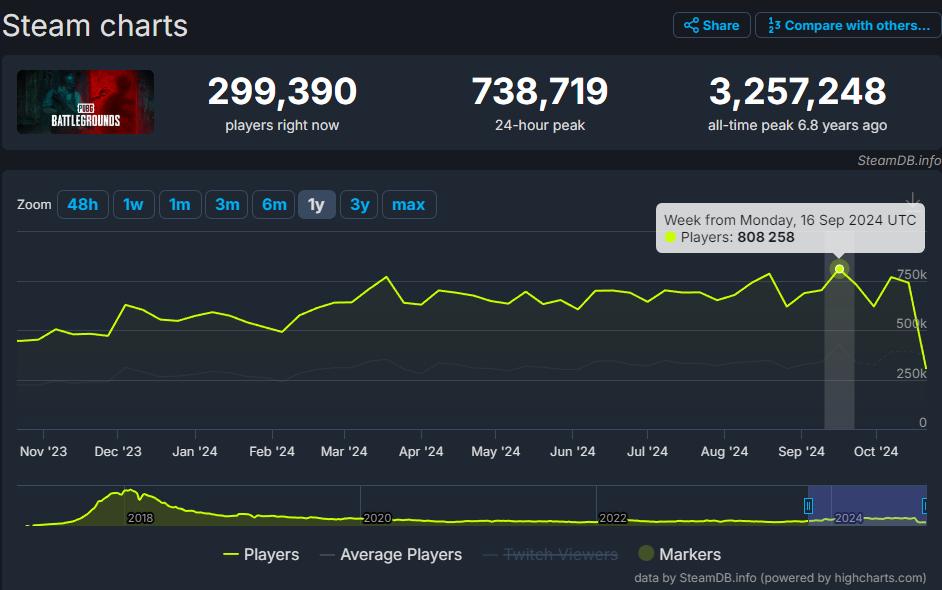
Task: Click the Jan '24 axis label
Action: click(x=195, y=451)
